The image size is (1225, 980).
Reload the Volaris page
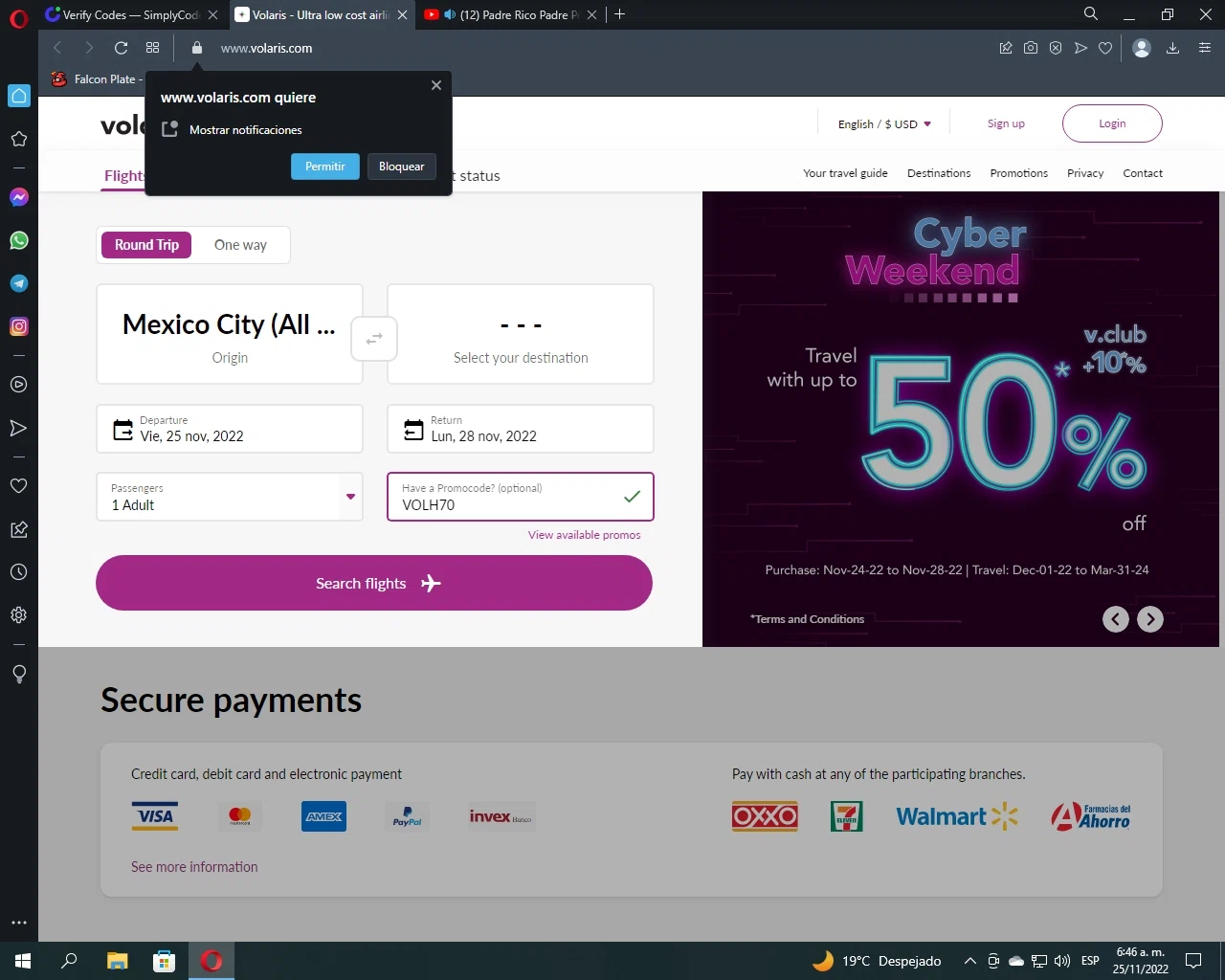[x=121, y=48]
